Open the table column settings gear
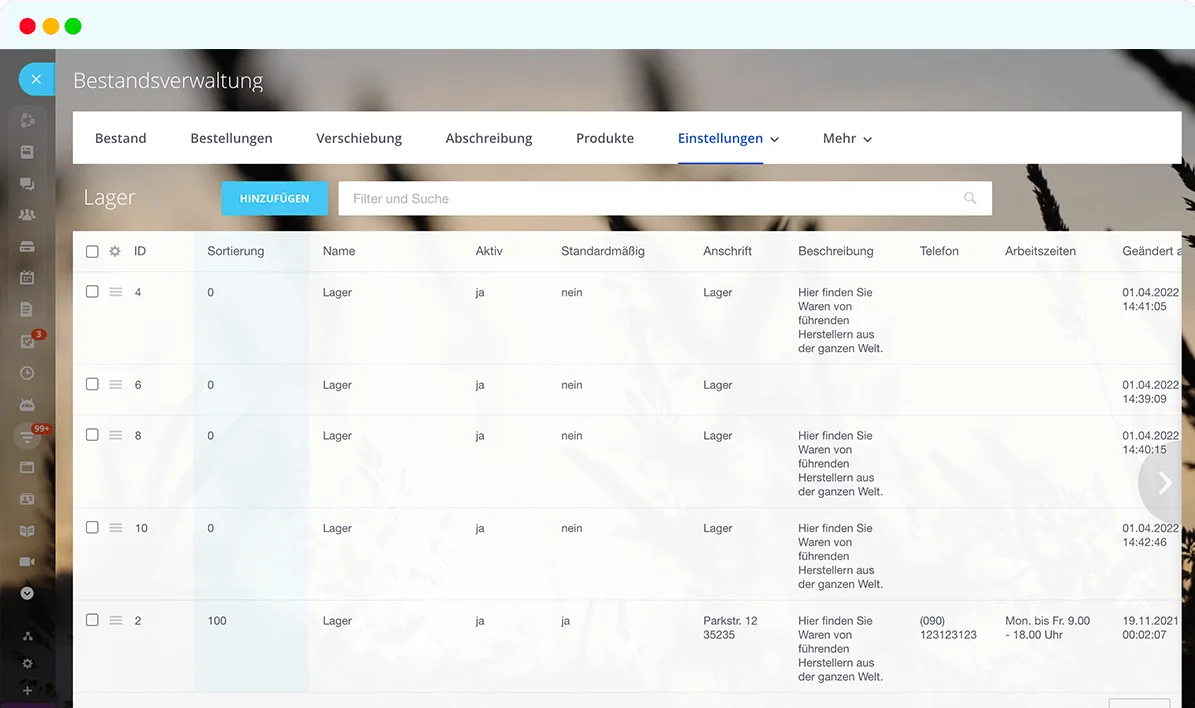This screenshot has height=708, width=1195. [115, 251]
